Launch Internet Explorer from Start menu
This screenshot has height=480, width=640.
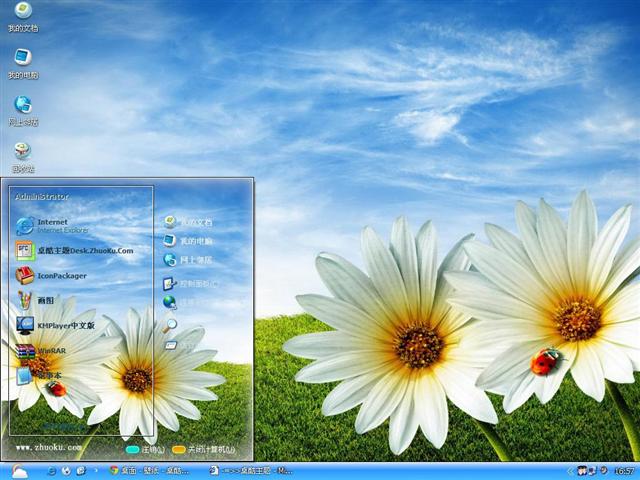(52, 226)
